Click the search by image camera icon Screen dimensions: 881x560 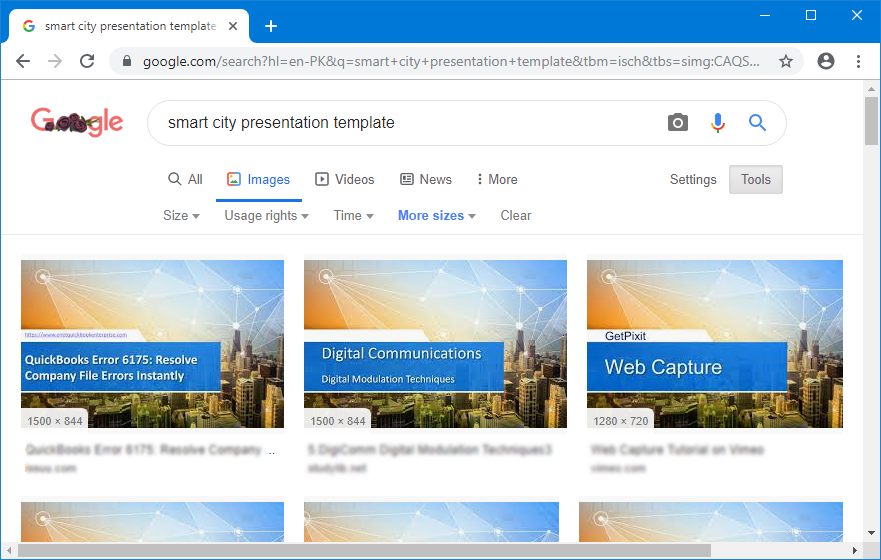(678, 123)
